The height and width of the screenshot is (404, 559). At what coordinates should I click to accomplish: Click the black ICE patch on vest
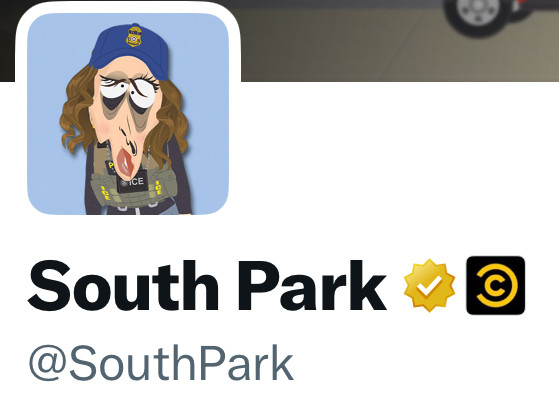(x=132, y=183)
